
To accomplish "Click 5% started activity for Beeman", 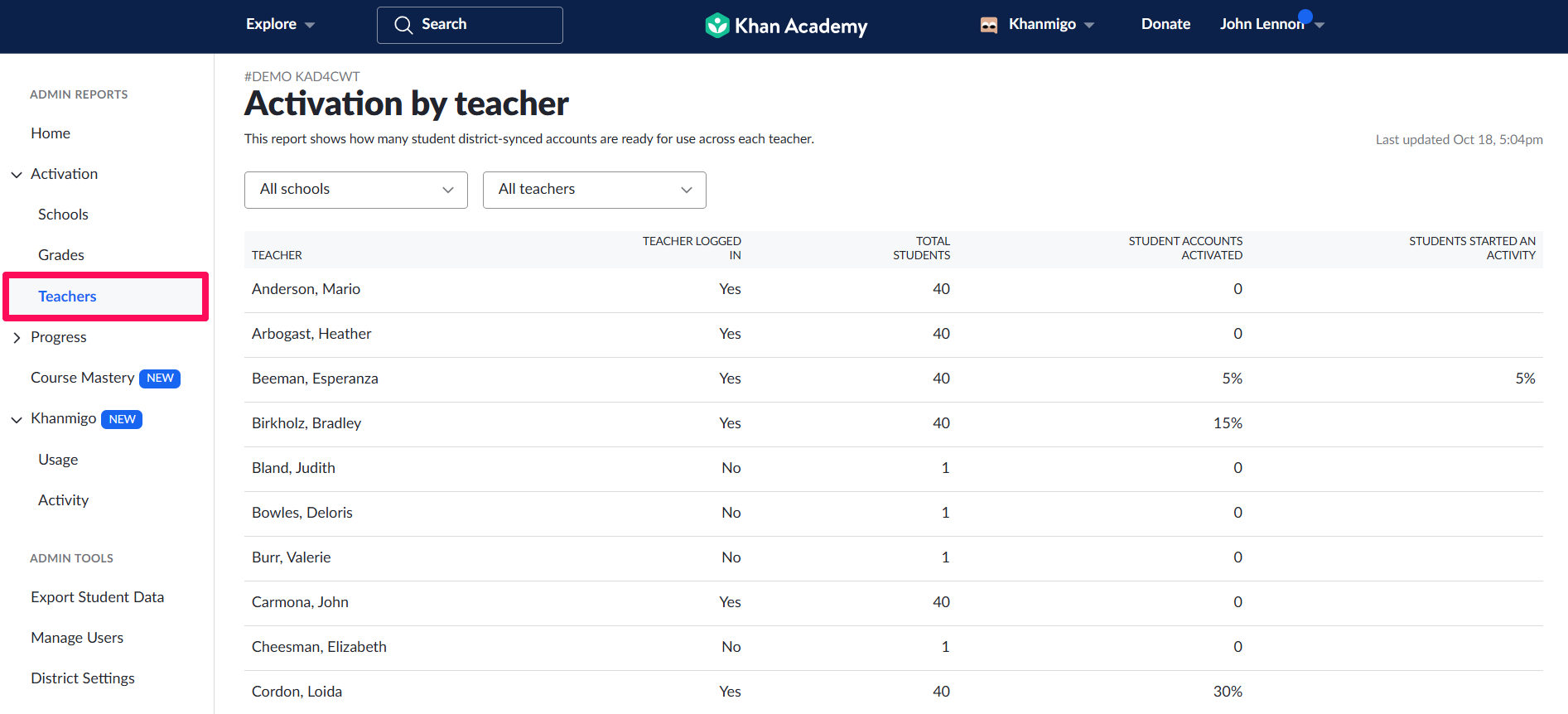I will 1525,379.
